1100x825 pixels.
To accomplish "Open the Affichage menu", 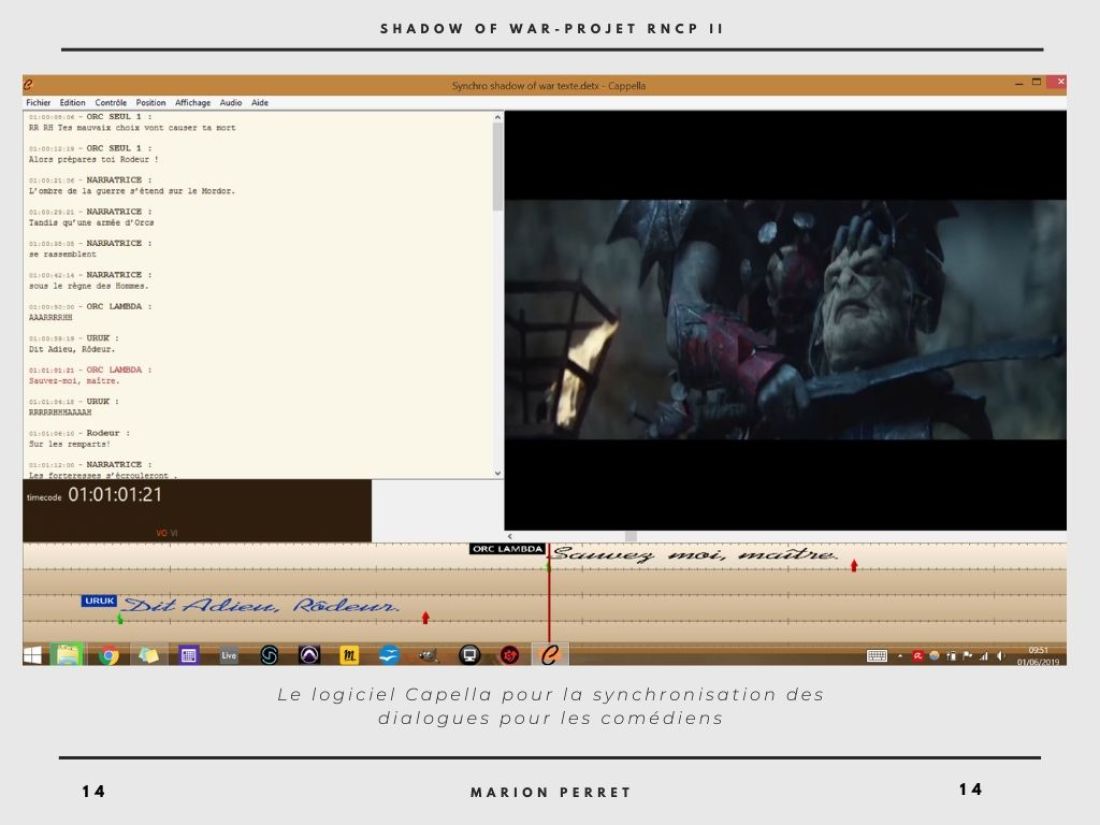I will click(193, 102).
